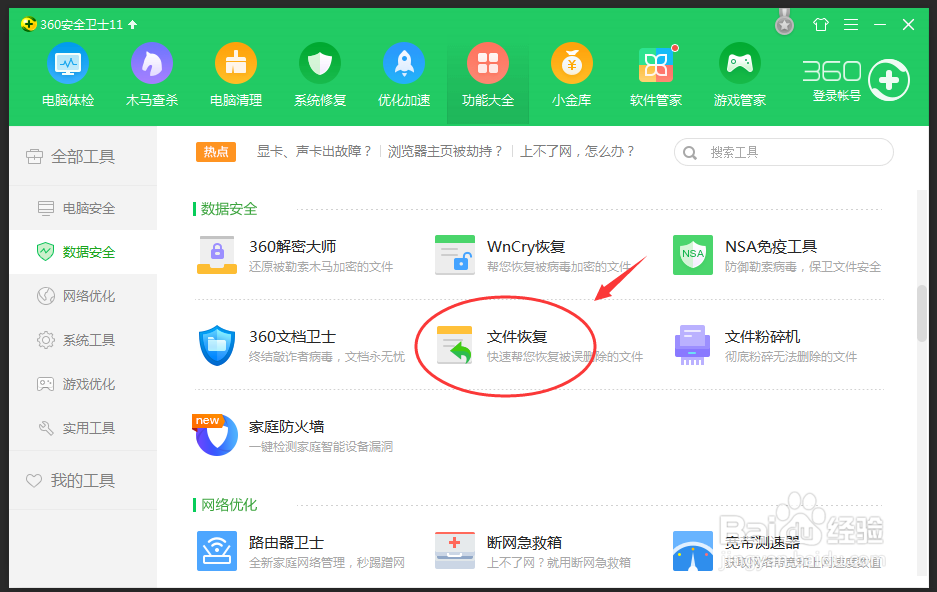Viewport: 937px width, 592px height.
Task: Click the 显卡、声卡出故障？ hot link
Action: (314, 152)
